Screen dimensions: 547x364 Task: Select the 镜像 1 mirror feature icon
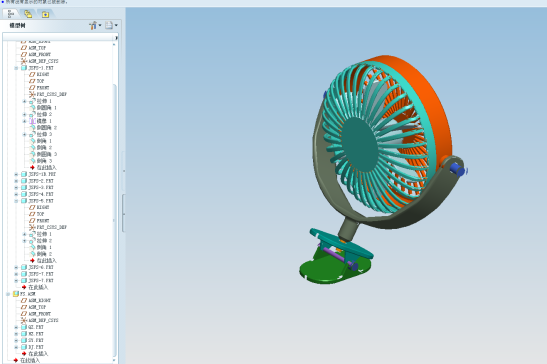(32, 121)
